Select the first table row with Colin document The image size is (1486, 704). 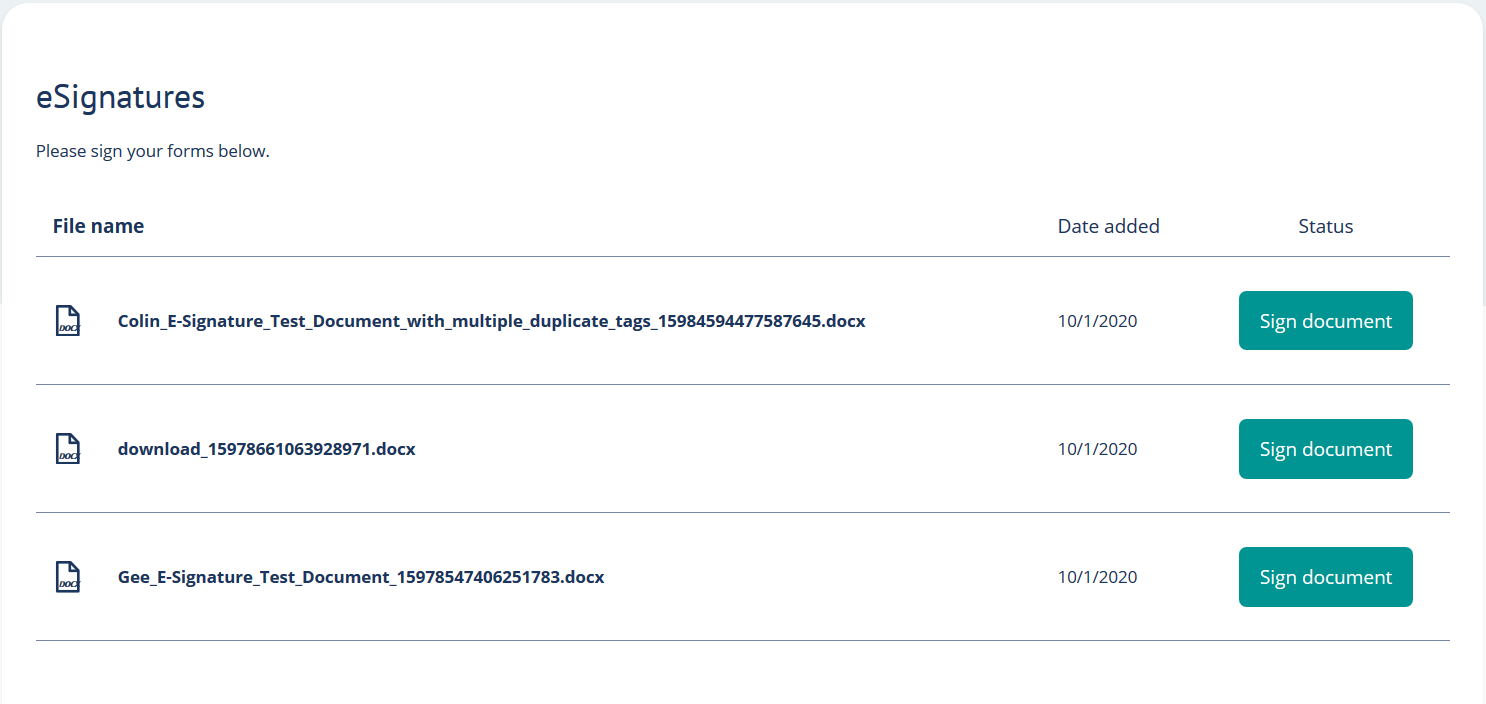(x=742, y=321)
